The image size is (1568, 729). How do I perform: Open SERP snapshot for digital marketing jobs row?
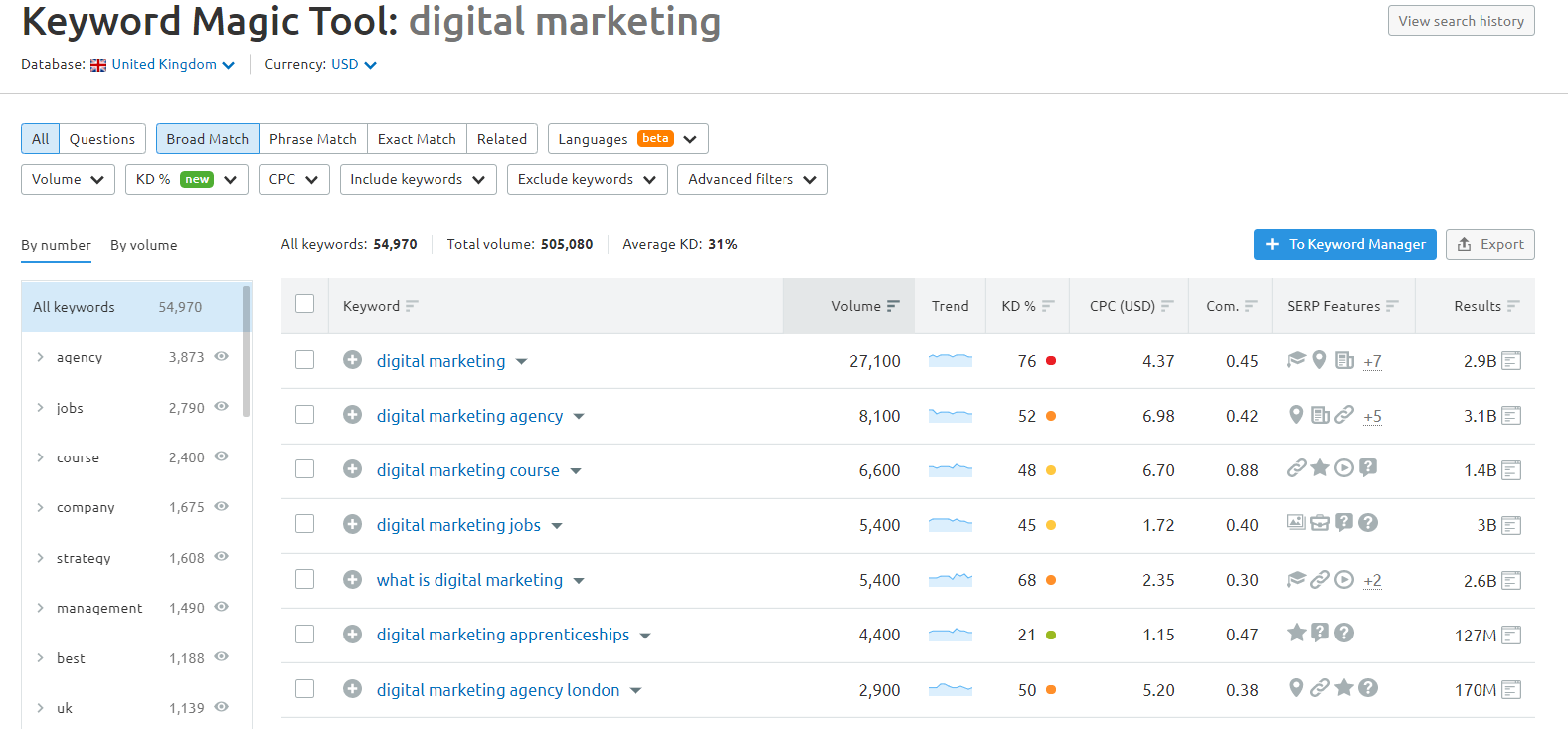click(x=1511, y=525)
